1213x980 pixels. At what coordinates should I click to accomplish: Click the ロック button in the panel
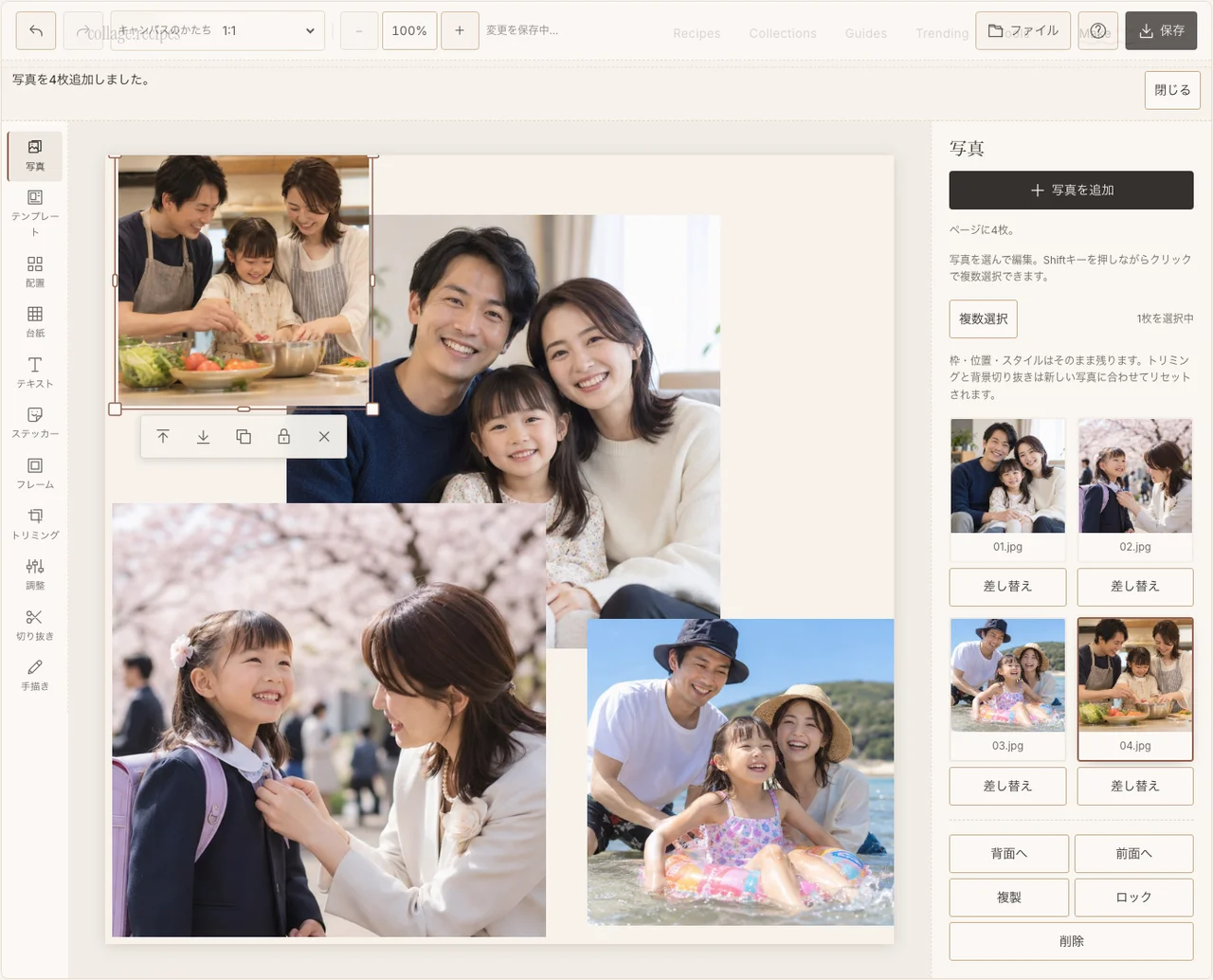pos(1134,898)
